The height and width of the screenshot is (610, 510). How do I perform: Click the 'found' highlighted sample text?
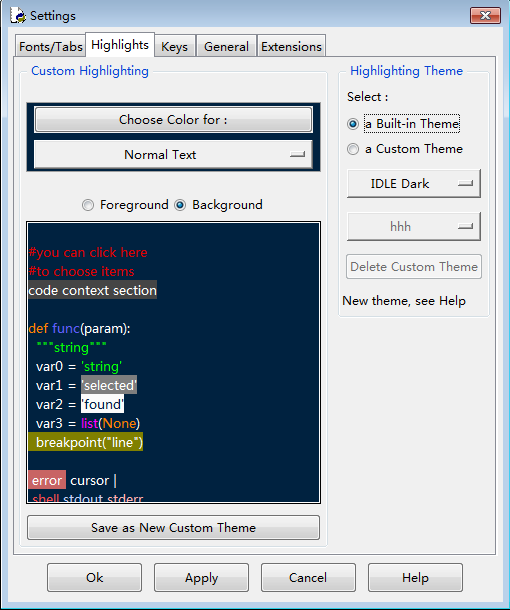point(103,405)
